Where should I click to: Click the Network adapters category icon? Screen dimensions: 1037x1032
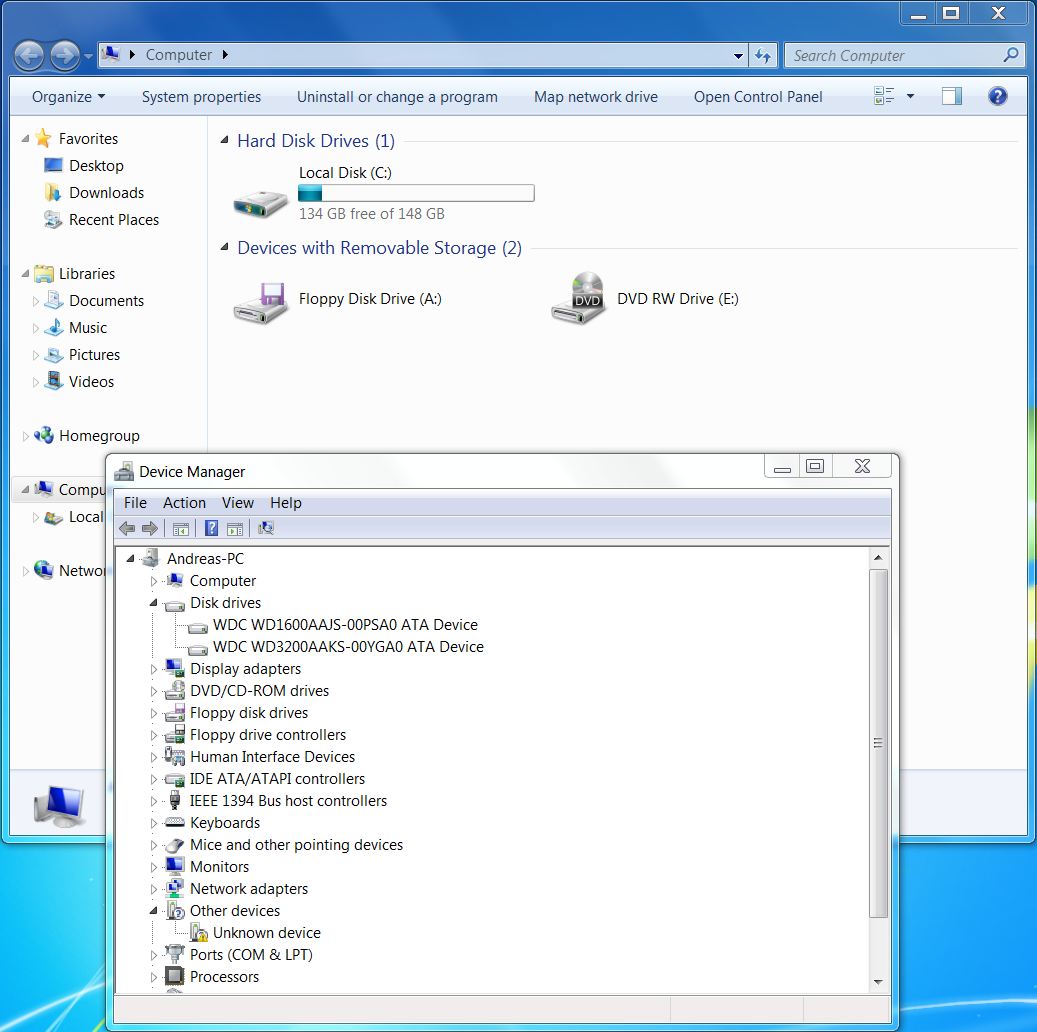(175, 888)
